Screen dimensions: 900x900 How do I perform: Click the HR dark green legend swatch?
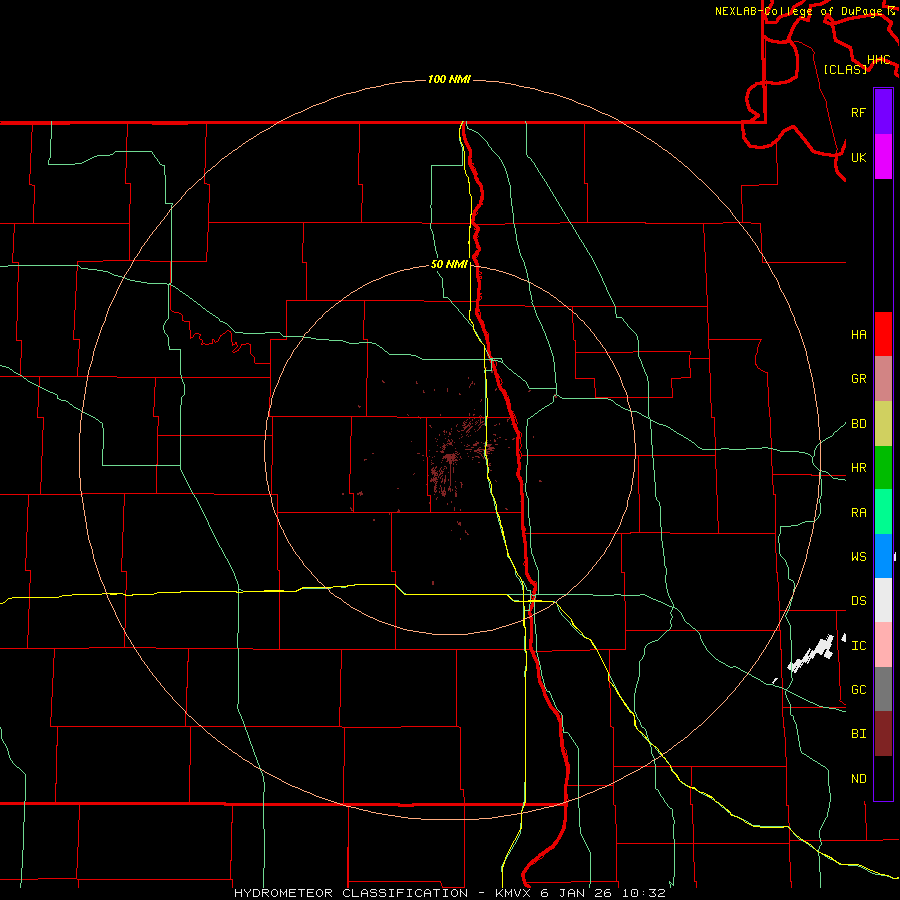[x=883, y=468]
